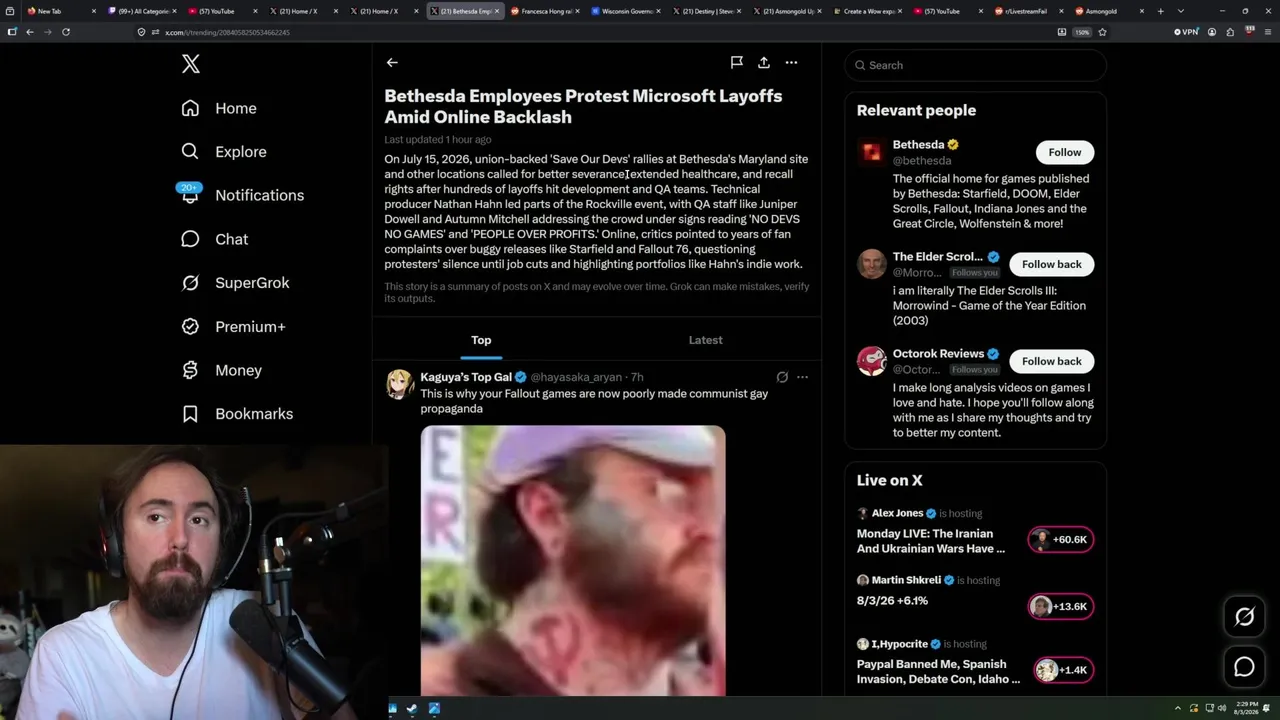
Task: Click the flag icon to report the story
Action: coord(737,62)
